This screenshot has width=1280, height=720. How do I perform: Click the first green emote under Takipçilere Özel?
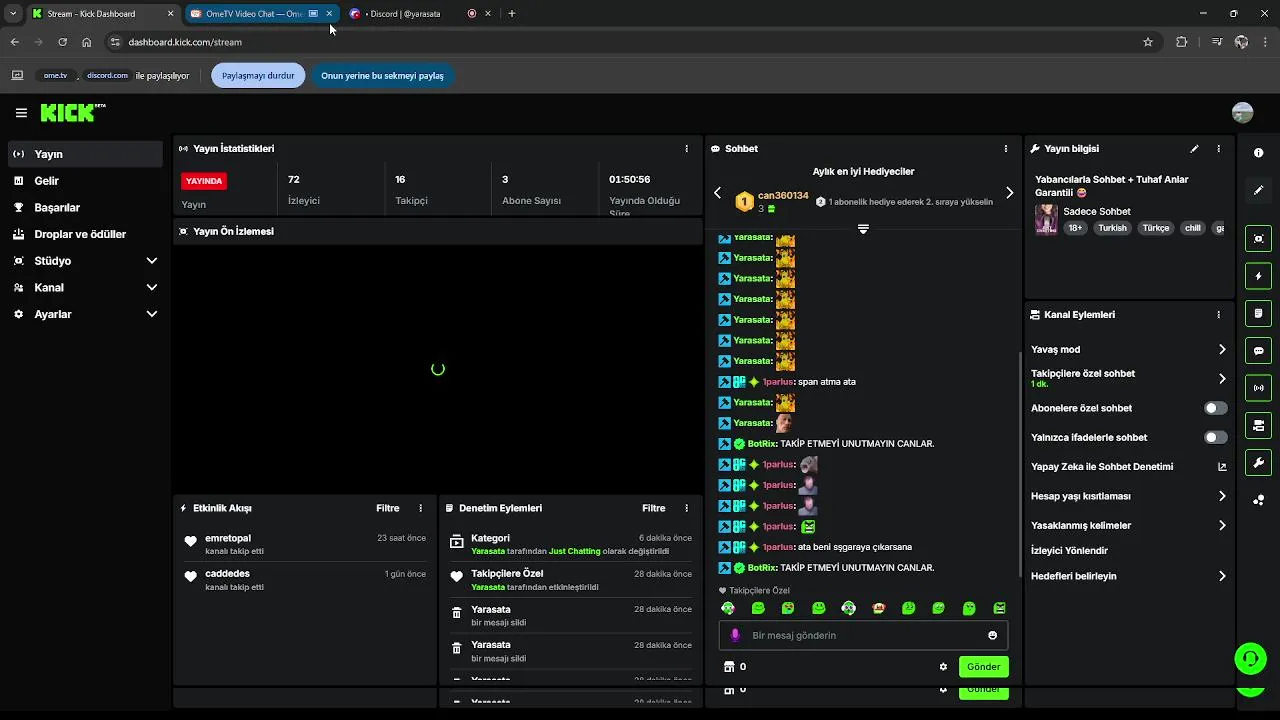coord(728,608)
